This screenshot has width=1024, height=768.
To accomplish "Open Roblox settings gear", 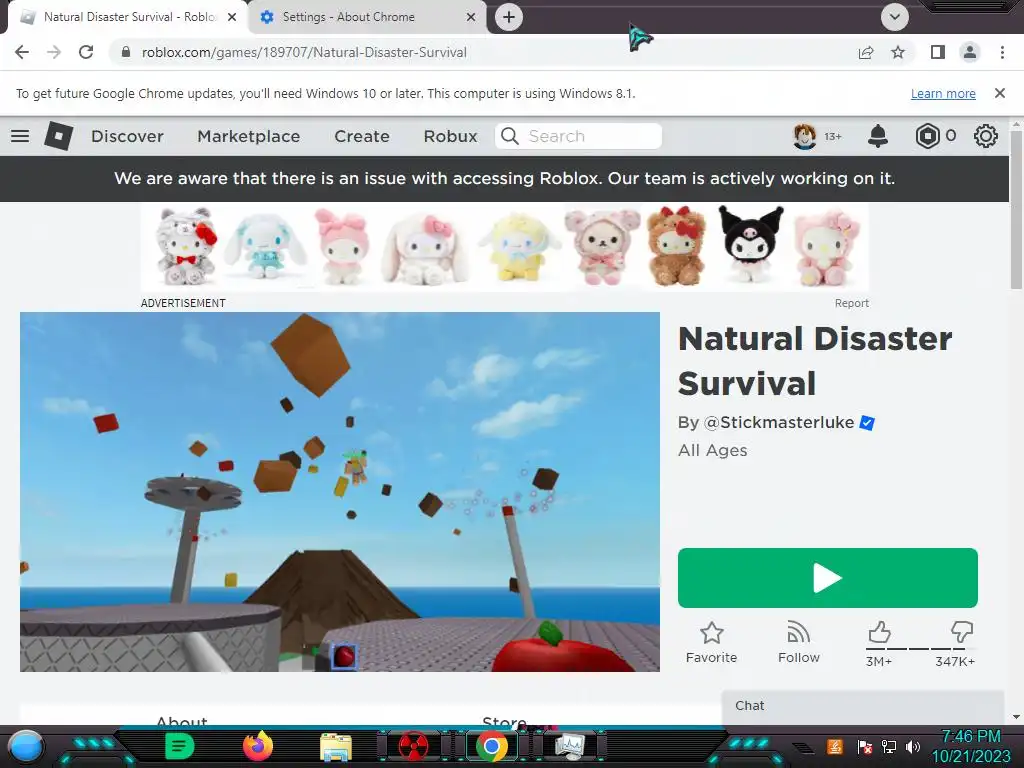I will [985, 136].
